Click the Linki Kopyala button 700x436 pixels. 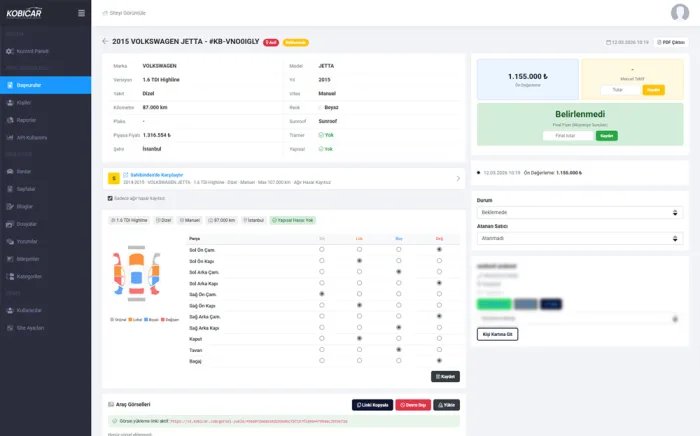(x=372, y=405)
